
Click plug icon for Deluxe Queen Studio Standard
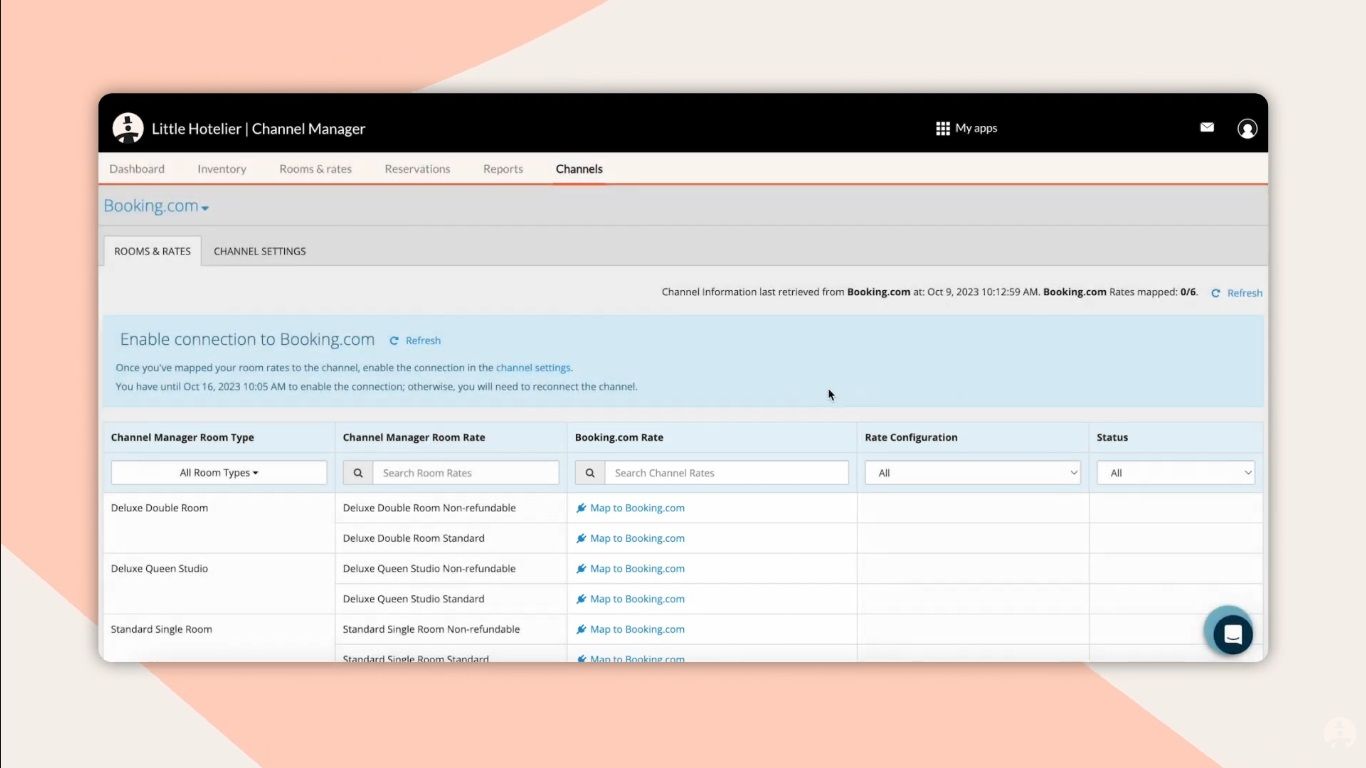581,599
